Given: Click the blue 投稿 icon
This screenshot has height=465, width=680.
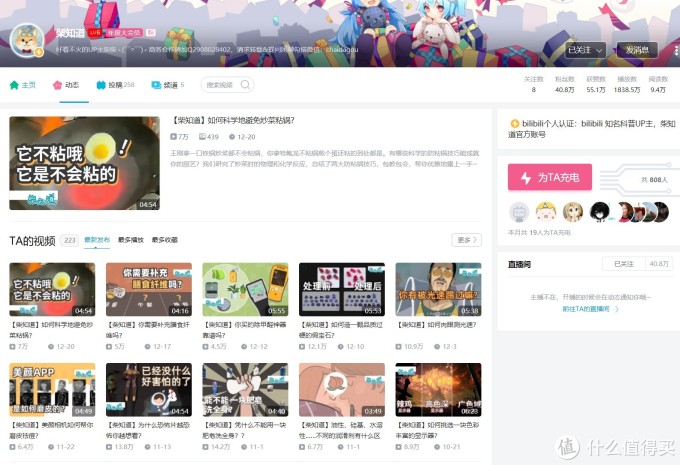Looking at the screenshot, I should [101, 85].
